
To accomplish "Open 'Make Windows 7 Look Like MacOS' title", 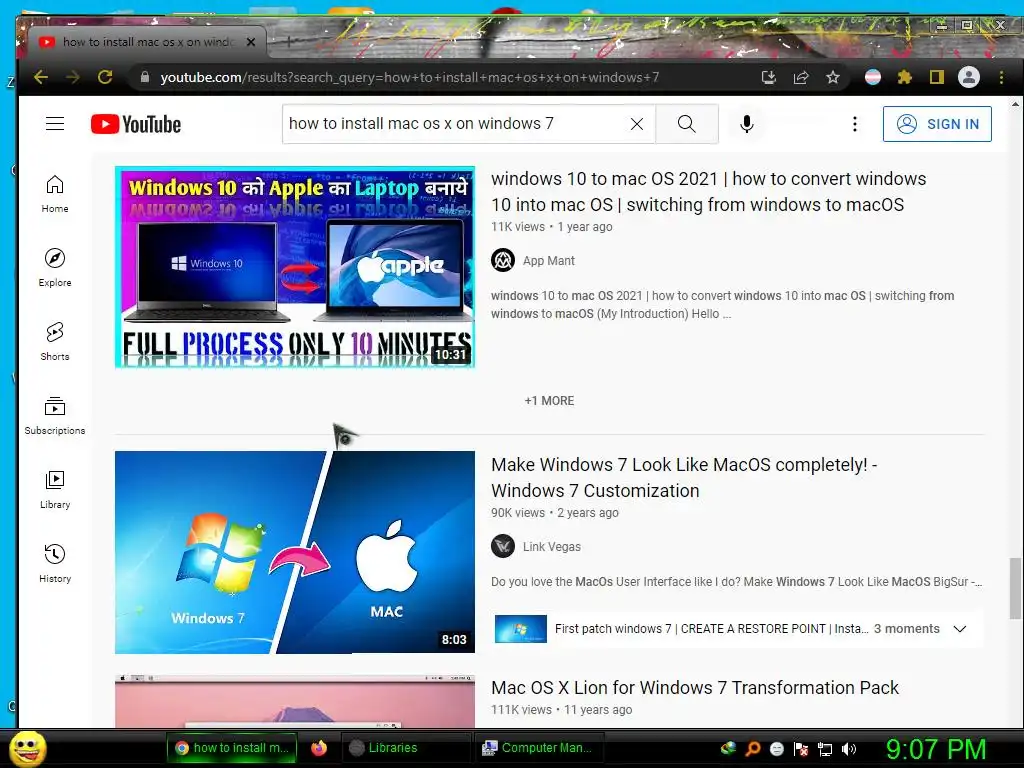I will point(684,477).
